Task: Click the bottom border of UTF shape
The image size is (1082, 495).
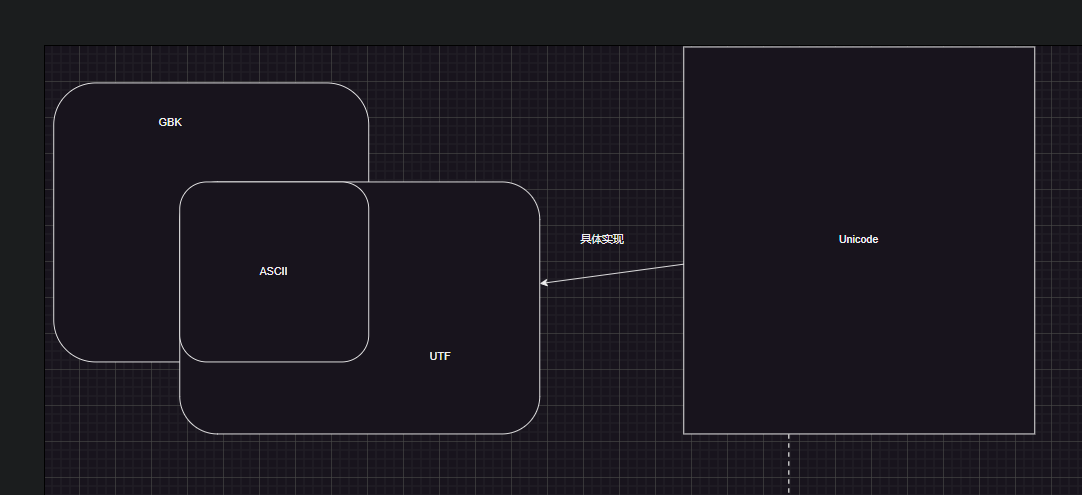Action: 360,434
